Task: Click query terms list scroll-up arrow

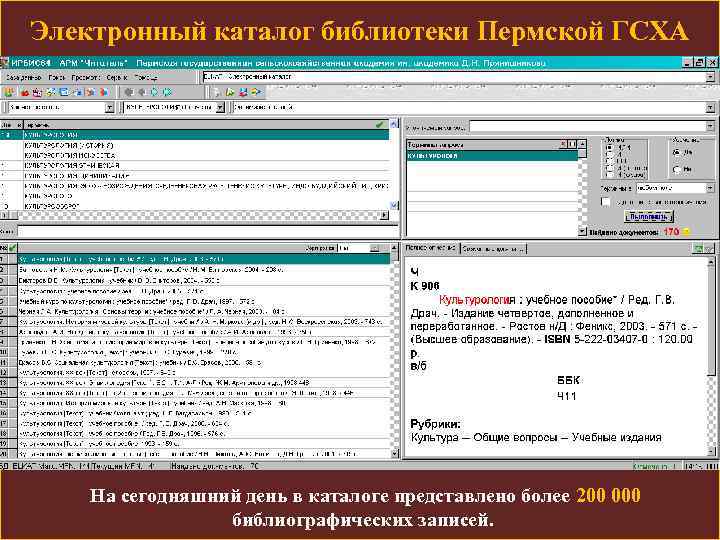Action: 582,144
